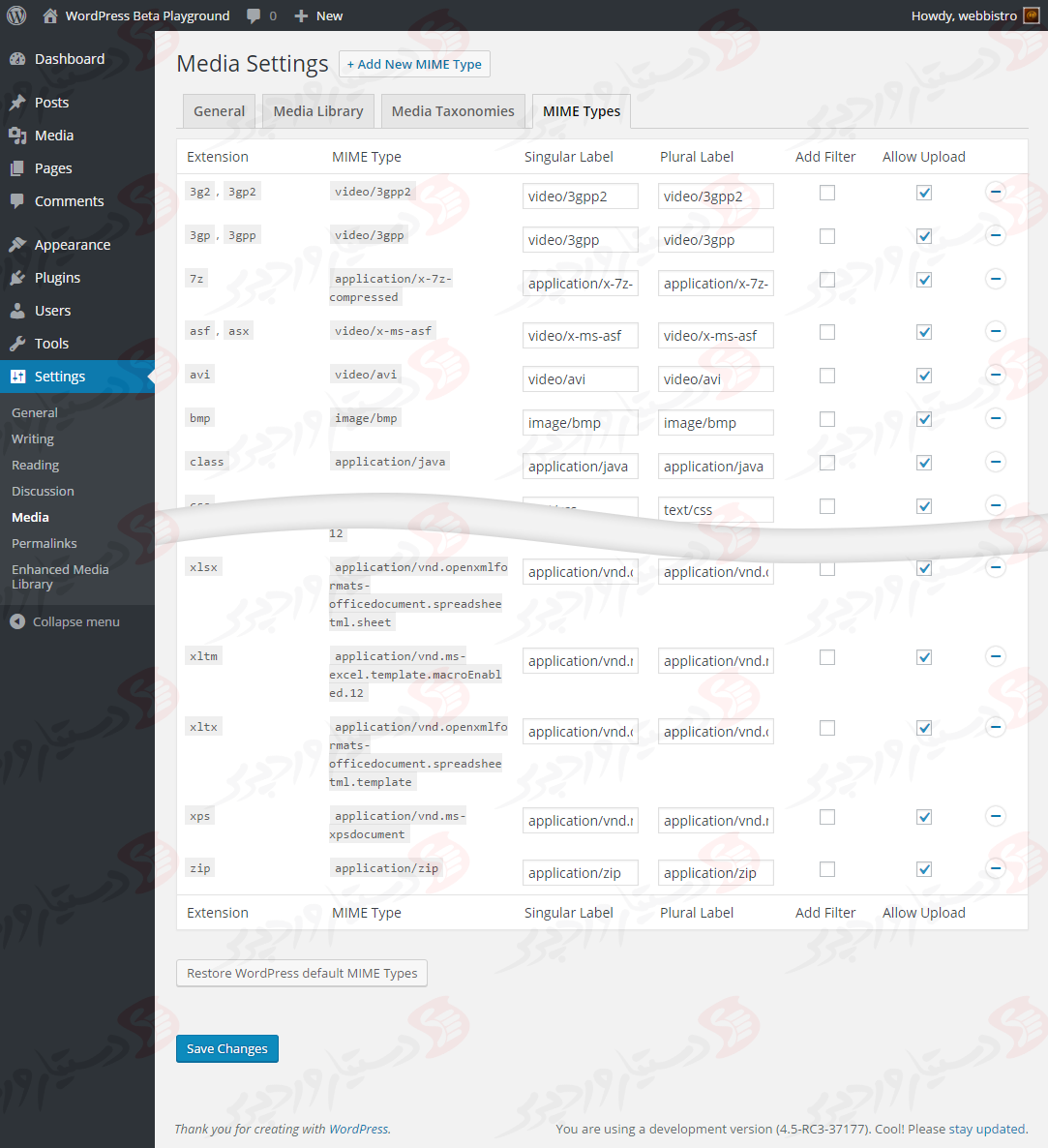1048x1148 pixels.
Task: Enable Add Filter for 7z extension
Action: pyautogui.click(x=827, y=280)
